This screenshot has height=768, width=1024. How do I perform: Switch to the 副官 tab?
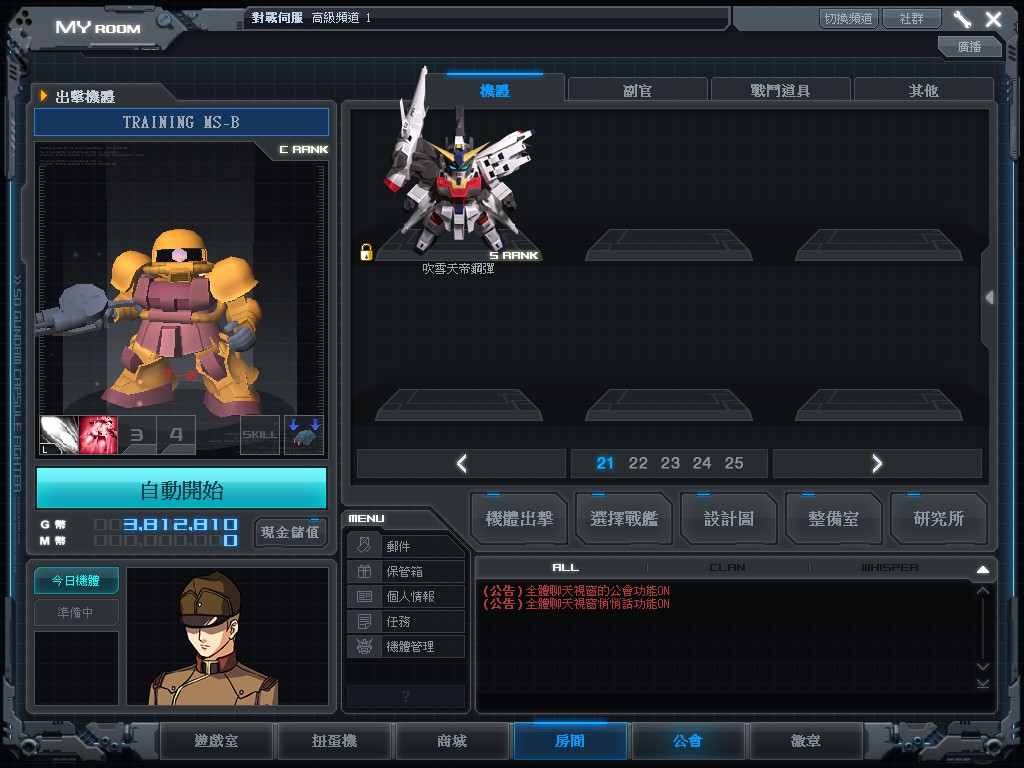[x=637, y=90]
